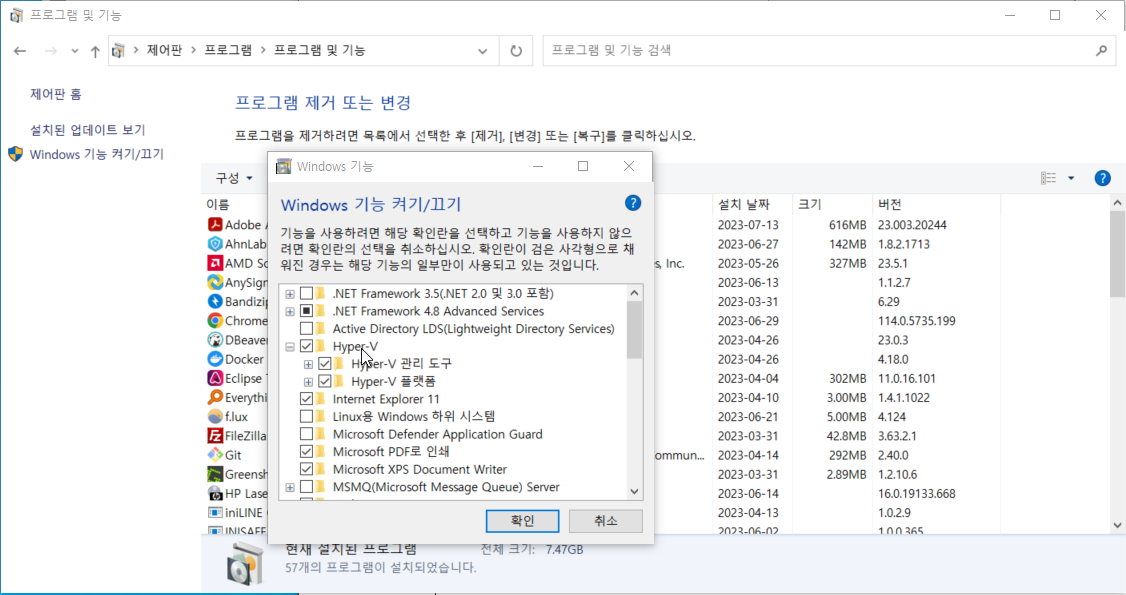The width and height of the screenshot is (1126, 595).
Task: Click the Bandizip blue icon
Action: click(215, 301)
